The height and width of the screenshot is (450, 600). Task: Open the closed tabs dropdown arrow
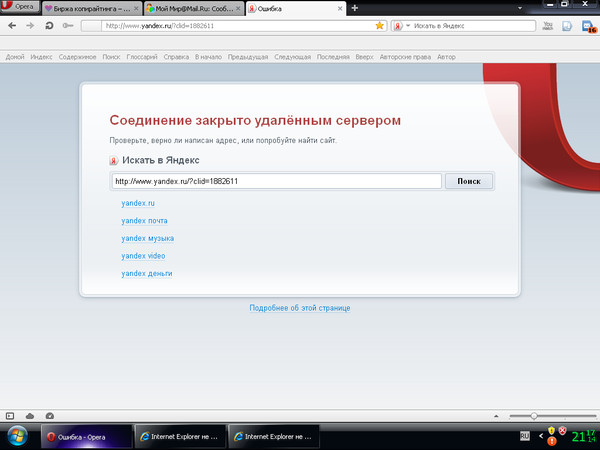520,8
